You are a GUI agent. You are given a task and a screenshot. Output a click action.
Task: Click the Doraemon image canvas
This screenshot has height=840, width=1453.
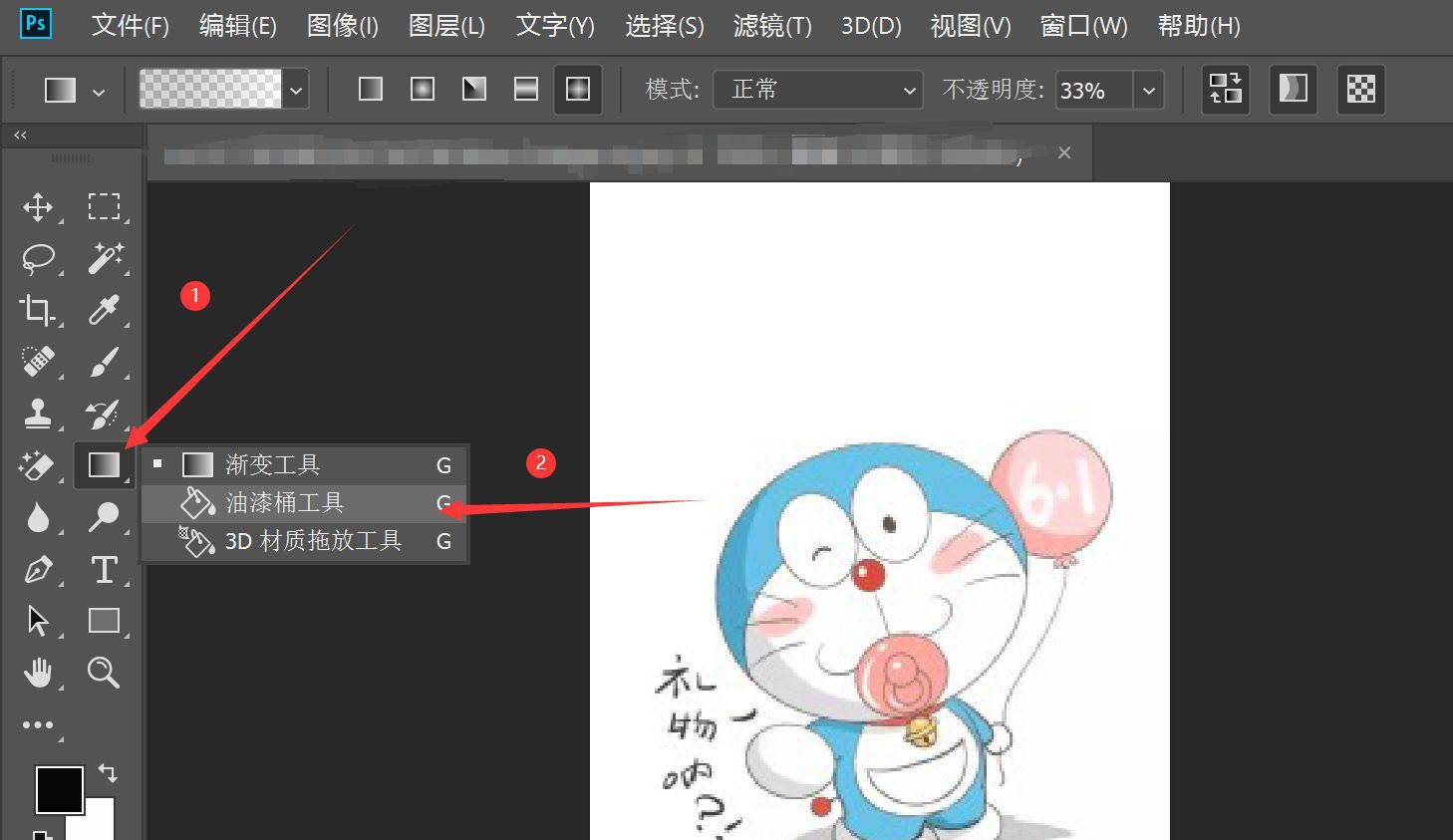click(x=879, y=510)
